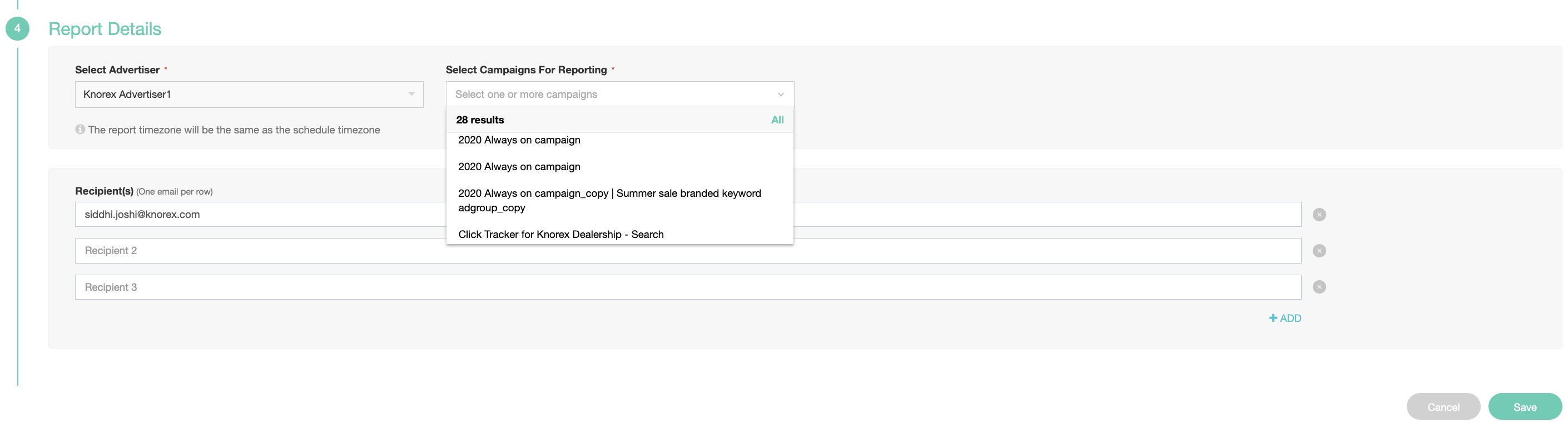Select the Summer sale branded keyword adgroup_copy campaign

coord(609,200)
